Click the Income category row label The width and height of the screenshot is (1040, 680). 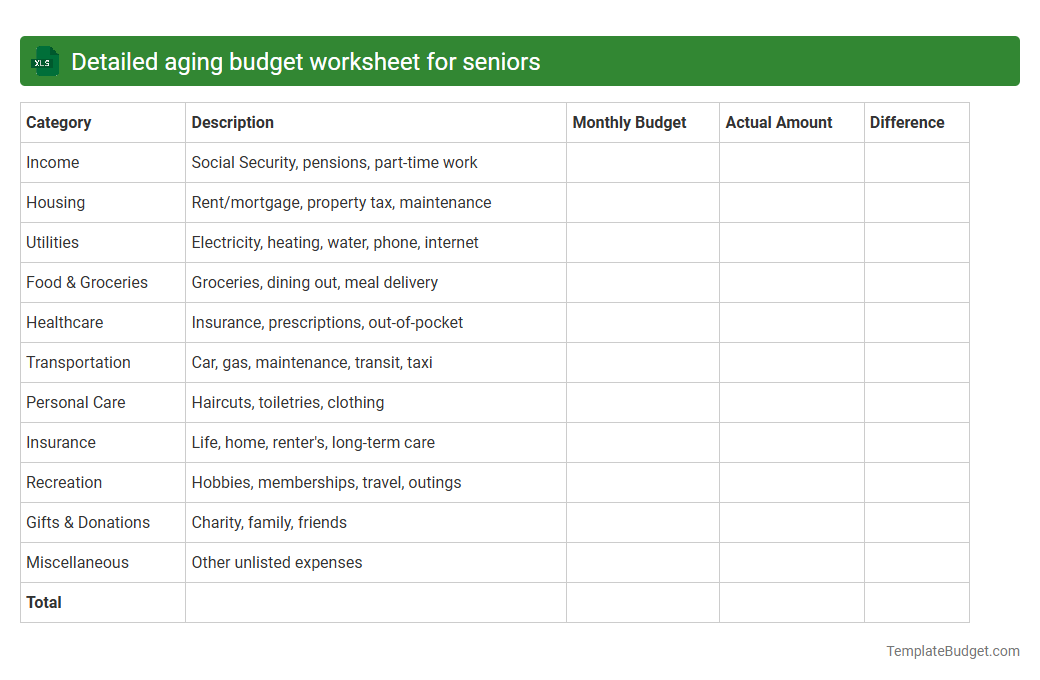[x=53, y=162]
